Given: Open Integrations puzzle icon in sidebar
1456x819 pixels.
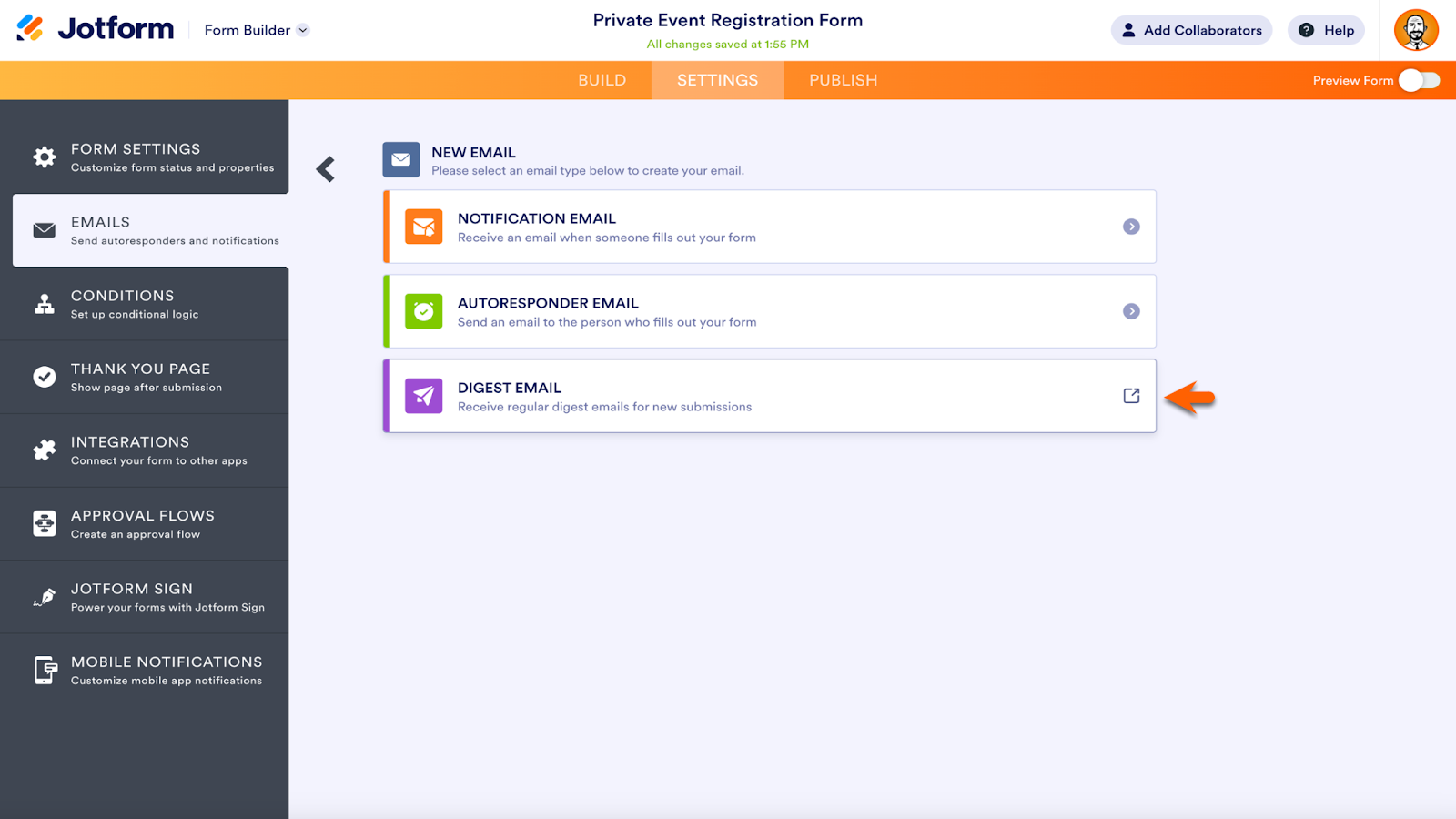Looking at the screenshot, I should (45, 450).
